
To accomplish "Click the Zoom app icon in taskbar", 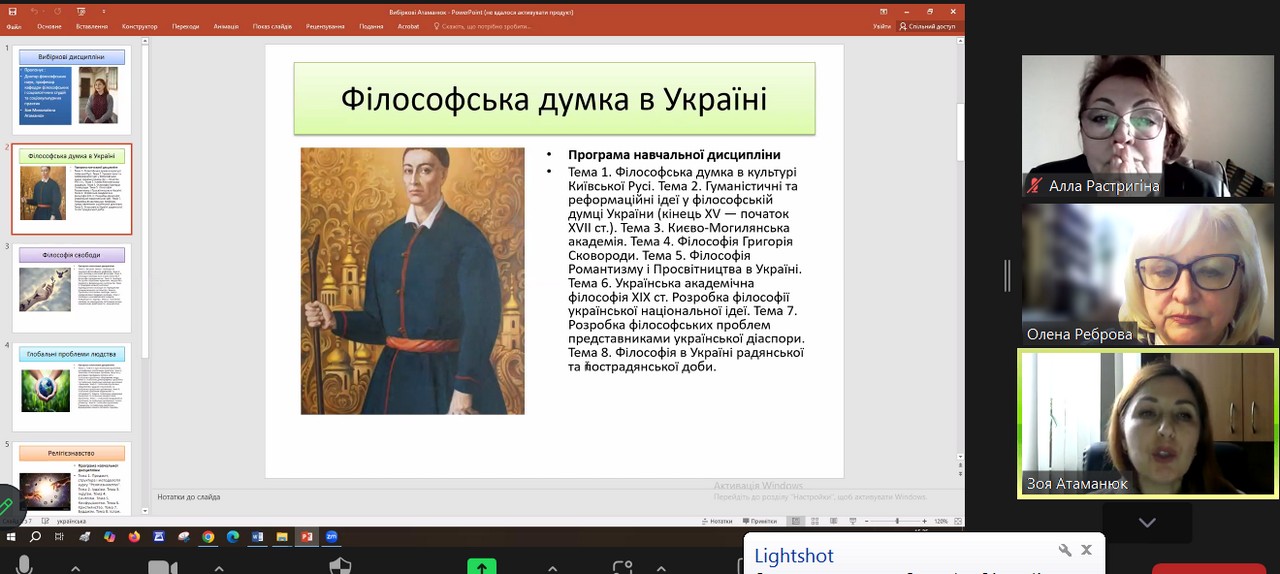I will click(x=331, y=537).
